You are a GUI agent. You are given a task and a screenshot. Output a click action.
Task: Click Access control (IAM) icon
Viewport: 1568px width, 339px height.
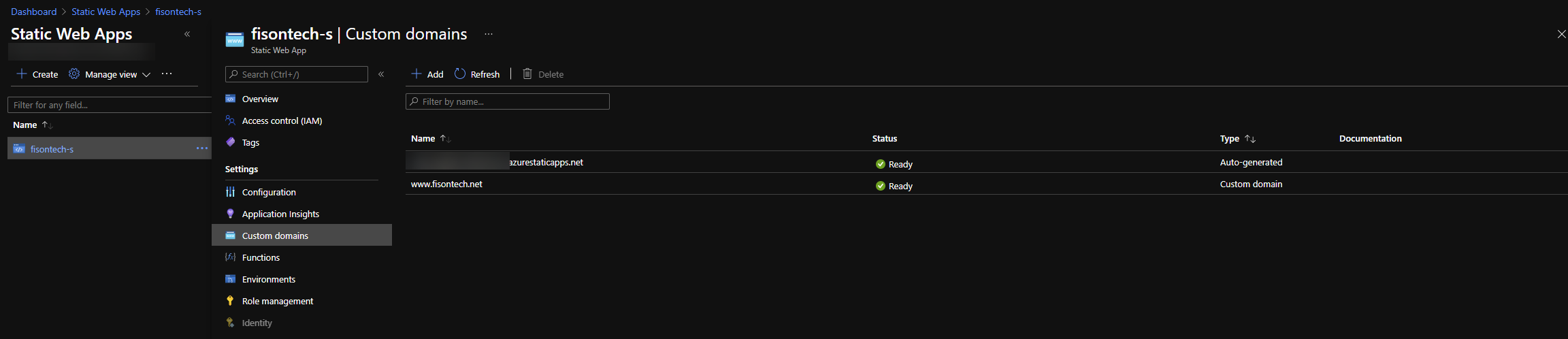pyautogui.click(x=230, y=120)
